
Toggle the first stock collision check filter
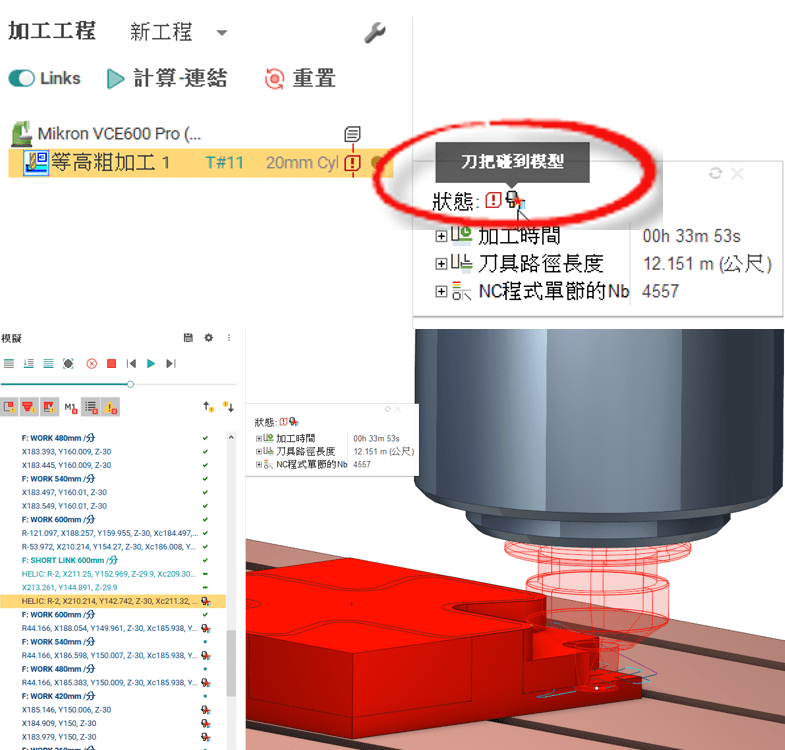(x=10, y=408)
